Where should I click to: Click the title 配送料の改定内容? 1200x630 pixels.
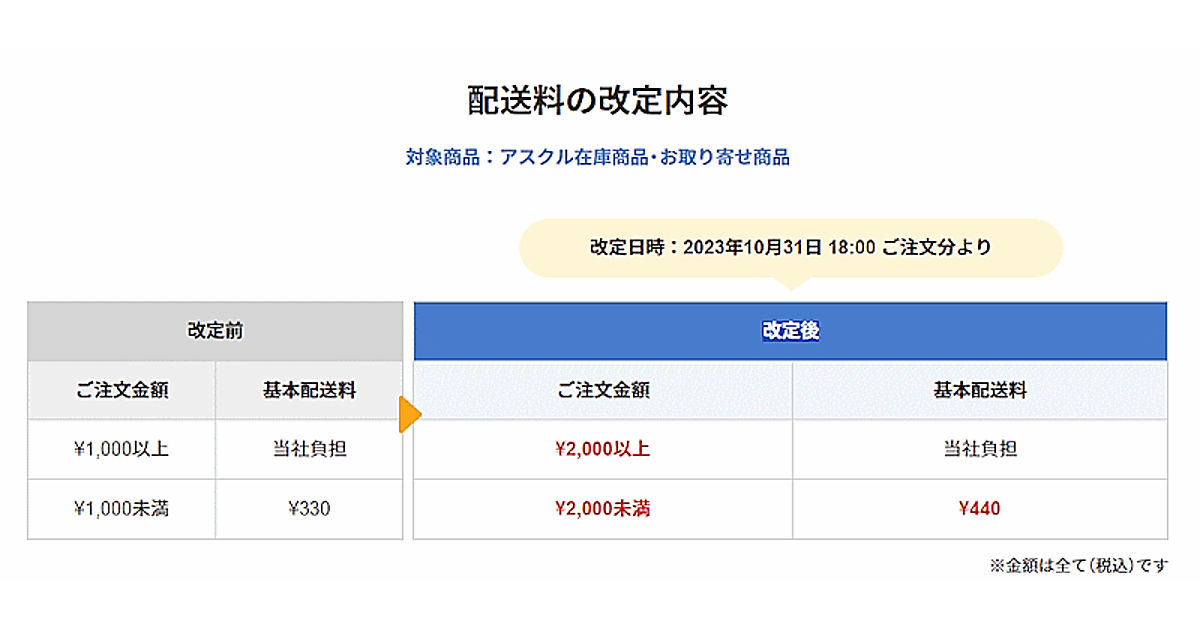click(598, 101)
